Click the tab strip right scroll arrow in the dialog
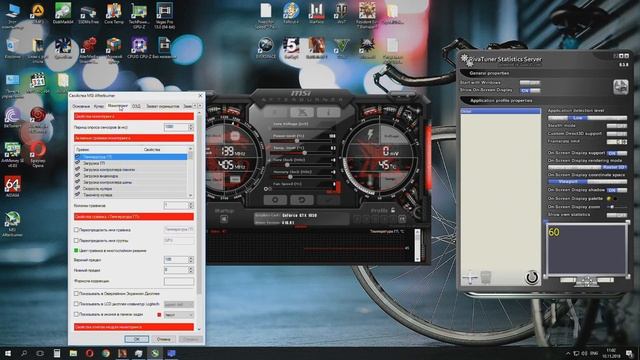This screenshot has height=360, width=640. (x=200, y=106)
